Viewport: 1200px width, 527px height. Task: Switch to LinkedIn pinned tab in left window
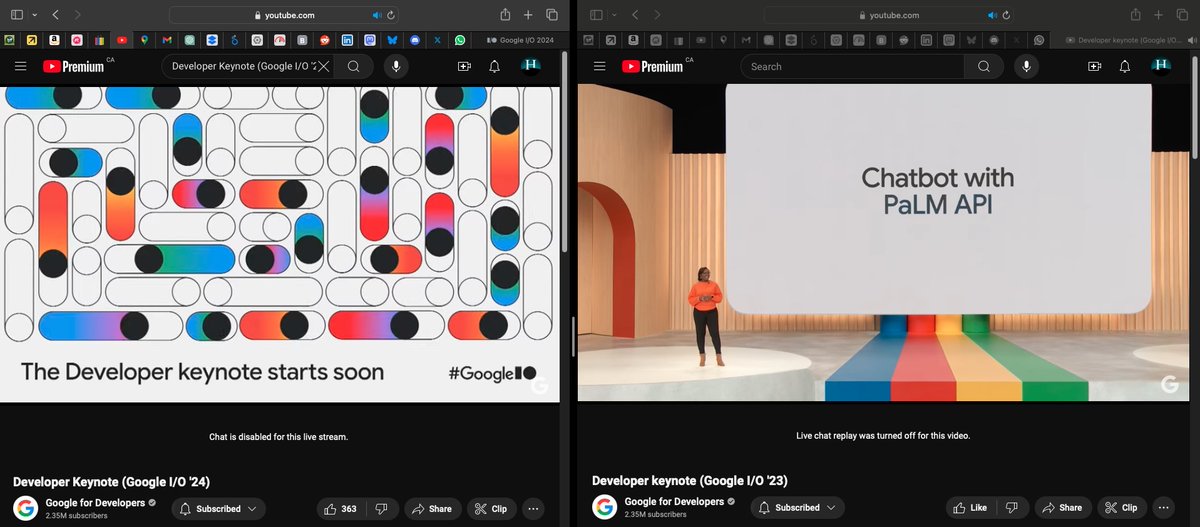(x=347, y=40)
